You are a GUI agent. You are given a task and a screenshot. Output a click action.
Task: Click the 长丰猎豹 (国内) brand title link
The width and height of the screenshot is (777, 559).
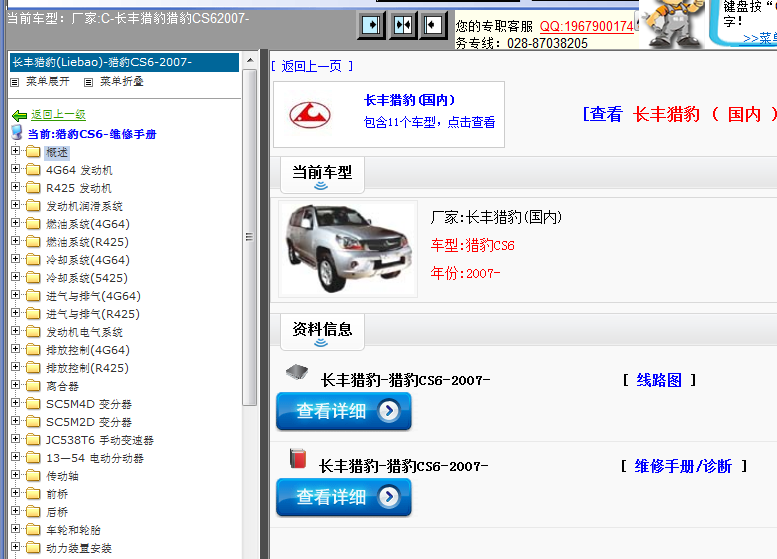coord(409,100)
